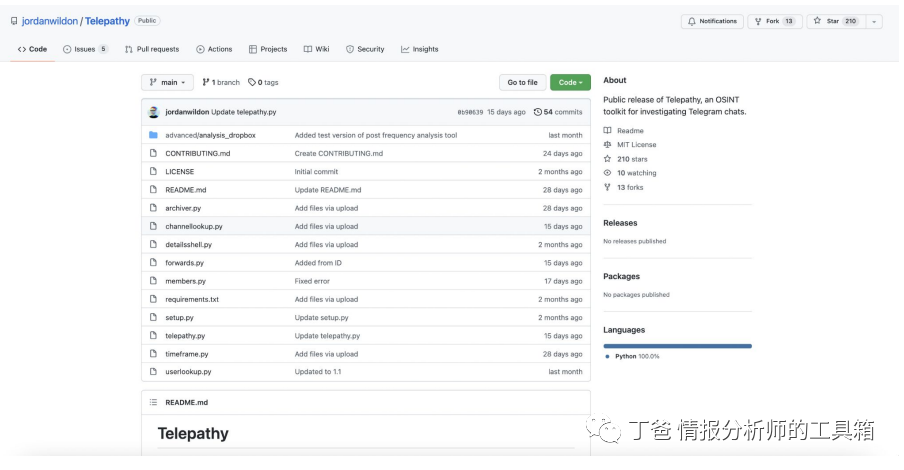Viewport: 904px width, 470px height.
Task: Click file icon beside archiver.py
Action: pos(153,208)
